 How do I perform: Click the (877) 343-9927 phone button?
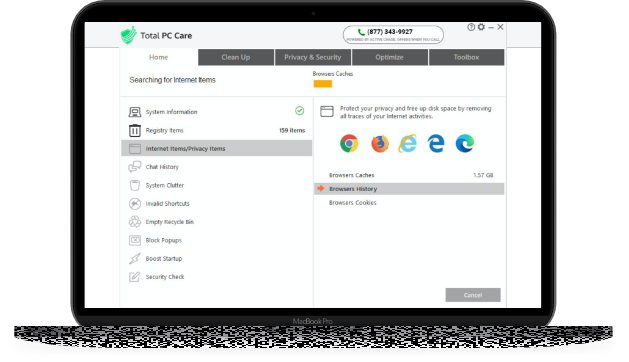pos(393,35)
